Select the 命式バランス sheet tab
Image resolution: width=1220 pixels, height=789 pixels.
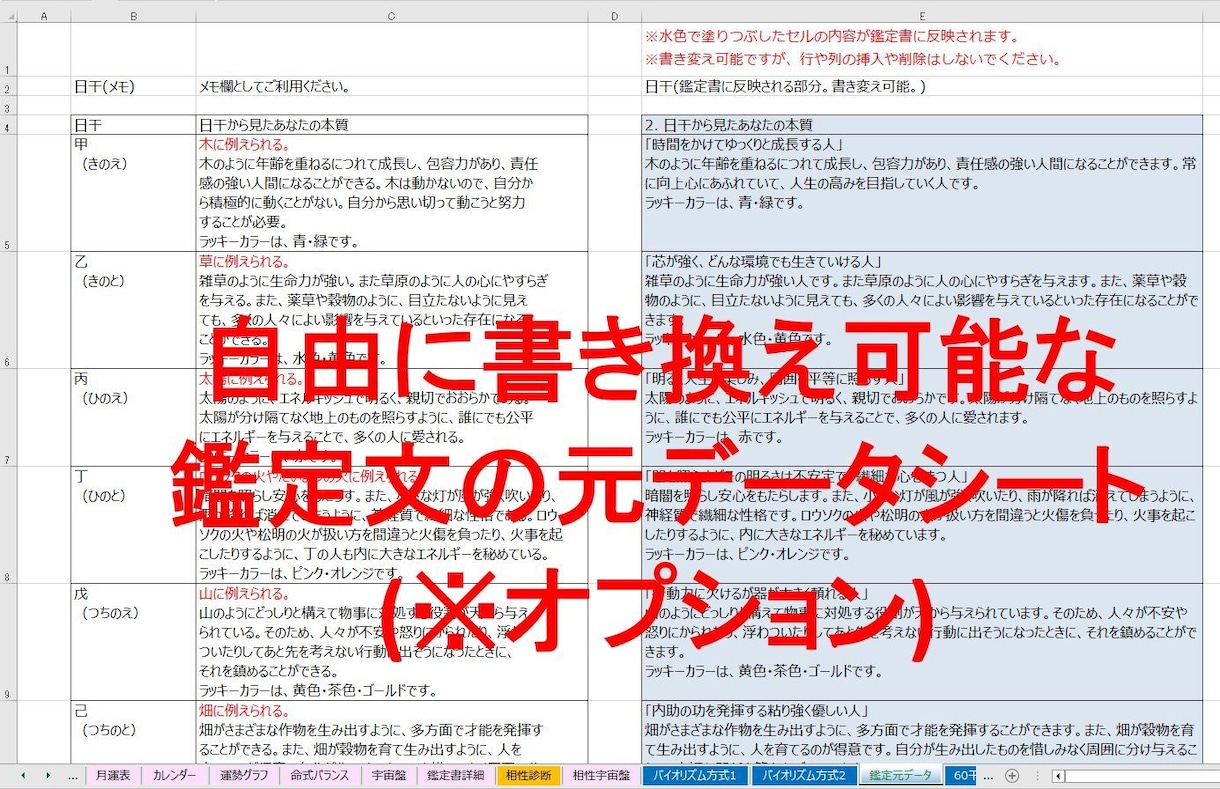[319, 775]
